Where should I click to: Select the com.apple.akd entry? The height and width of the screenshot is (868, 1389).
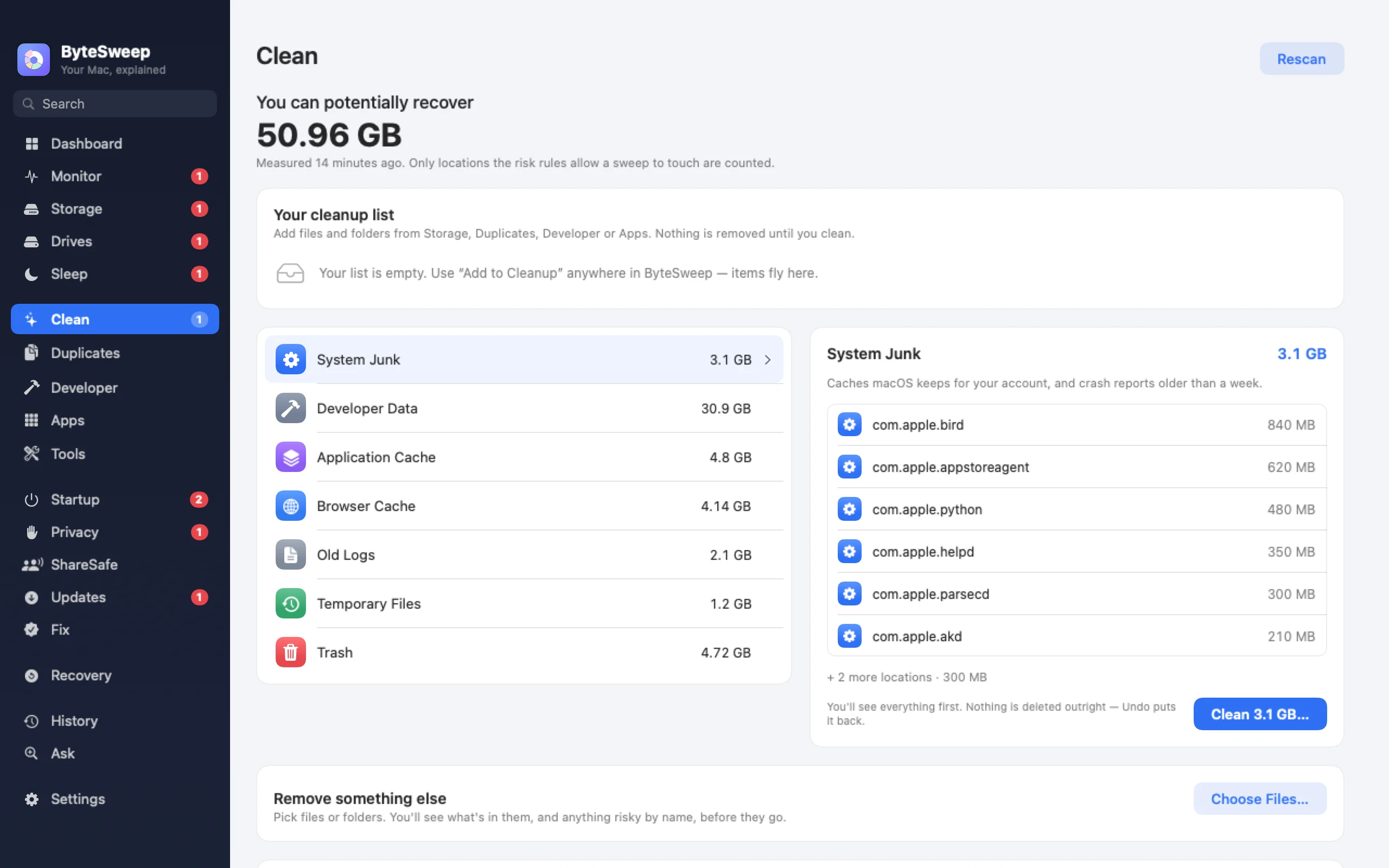click(1076, 636)
